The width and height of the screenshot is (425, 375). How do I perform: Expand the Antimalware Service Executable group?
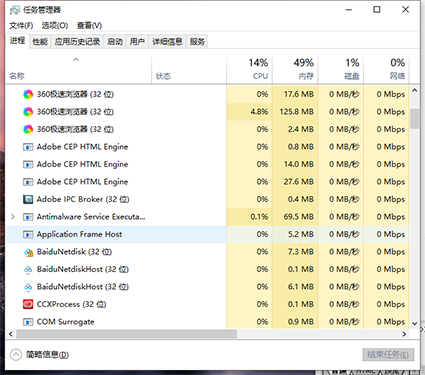tap(13, 217)
